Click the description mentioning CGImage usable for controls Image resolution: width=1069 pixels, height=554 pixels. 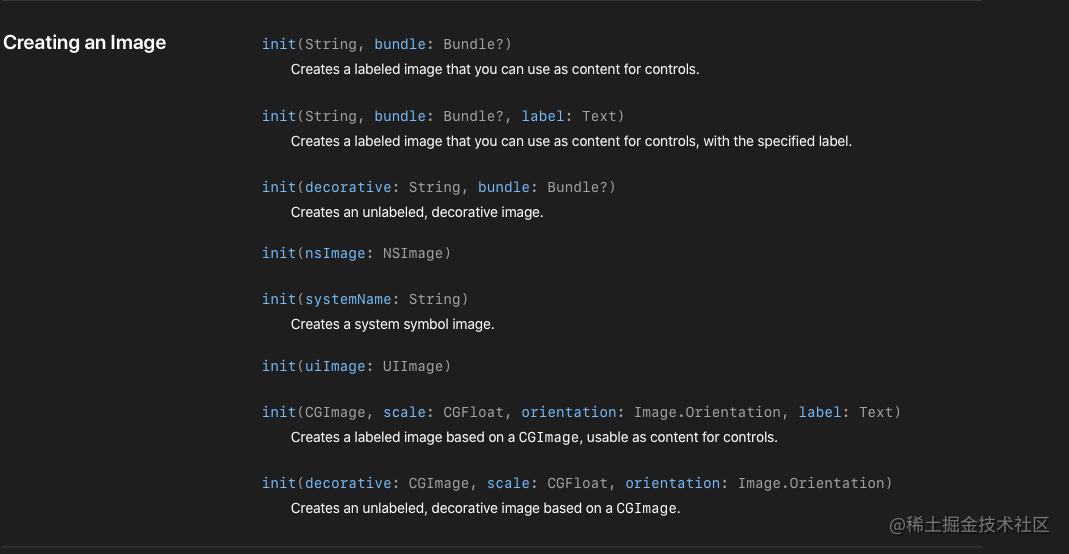point(534,437)
